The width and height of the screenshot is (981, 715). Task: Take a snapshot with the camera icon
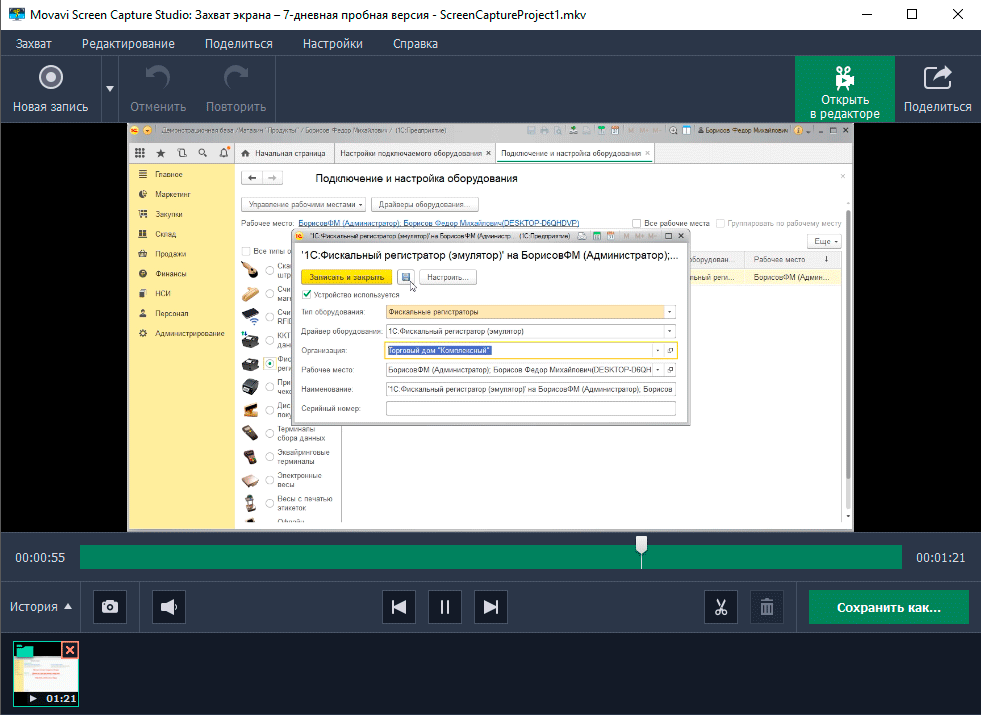pos(110,606)
